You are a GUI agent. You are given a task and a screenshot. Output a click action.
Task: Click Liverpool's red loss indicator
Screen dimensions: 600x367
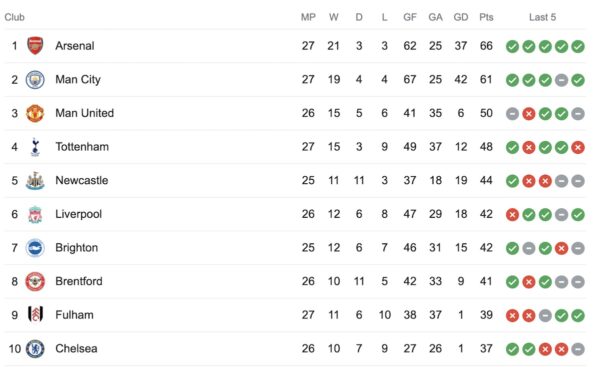tap(512, 214)
